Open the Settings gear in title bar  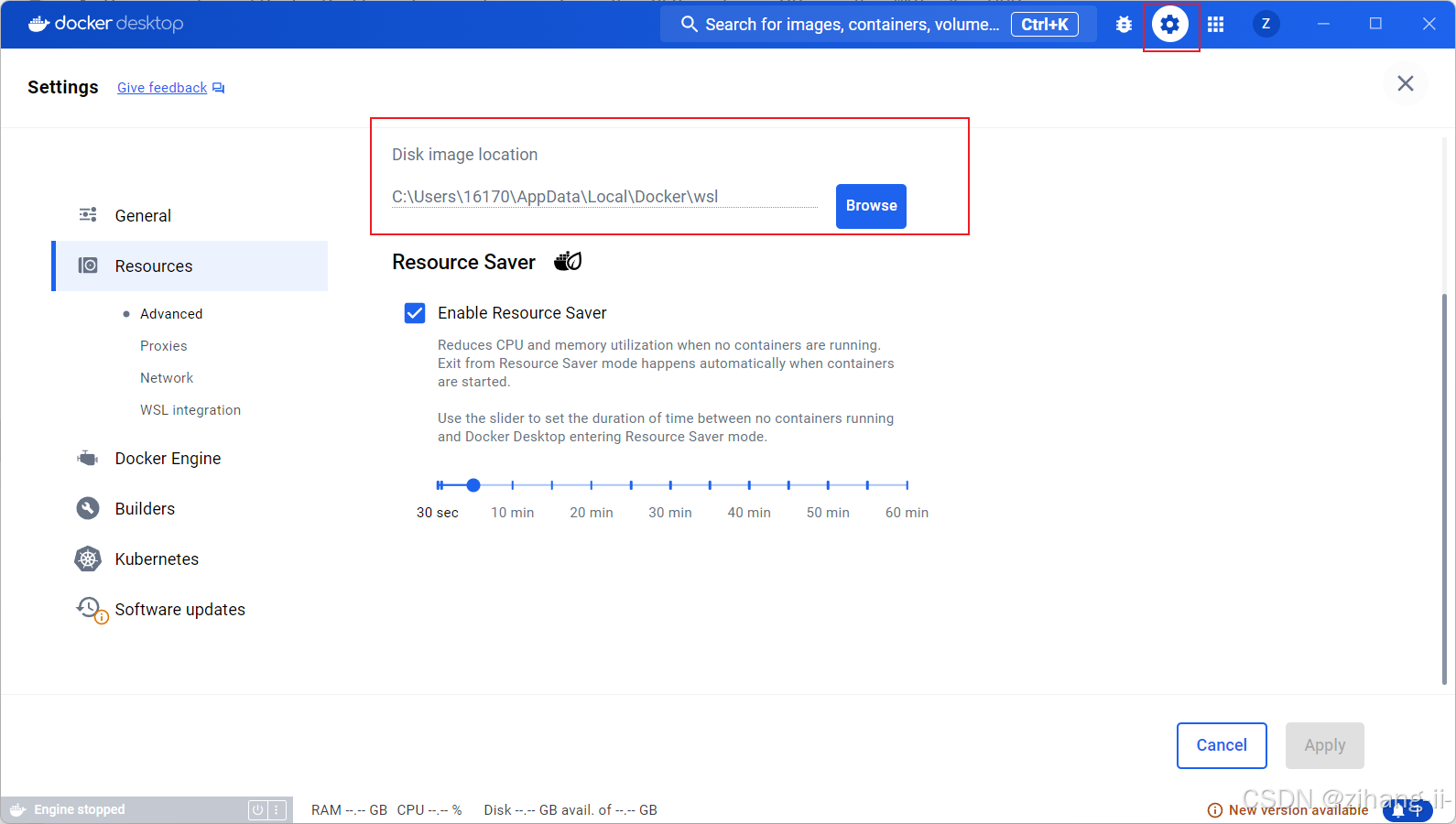coord(1169,25)
